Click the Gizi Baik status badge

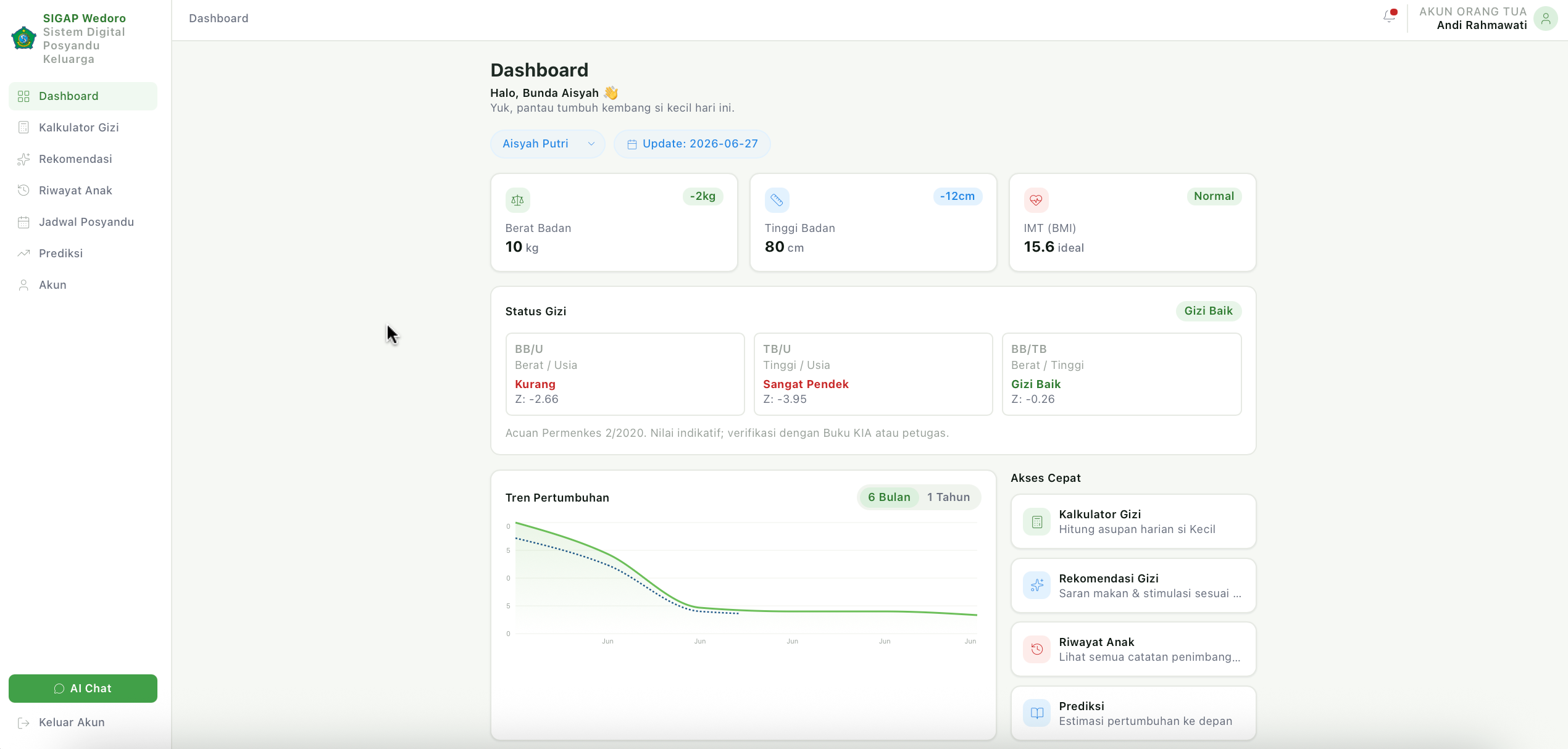point(1209,311)
